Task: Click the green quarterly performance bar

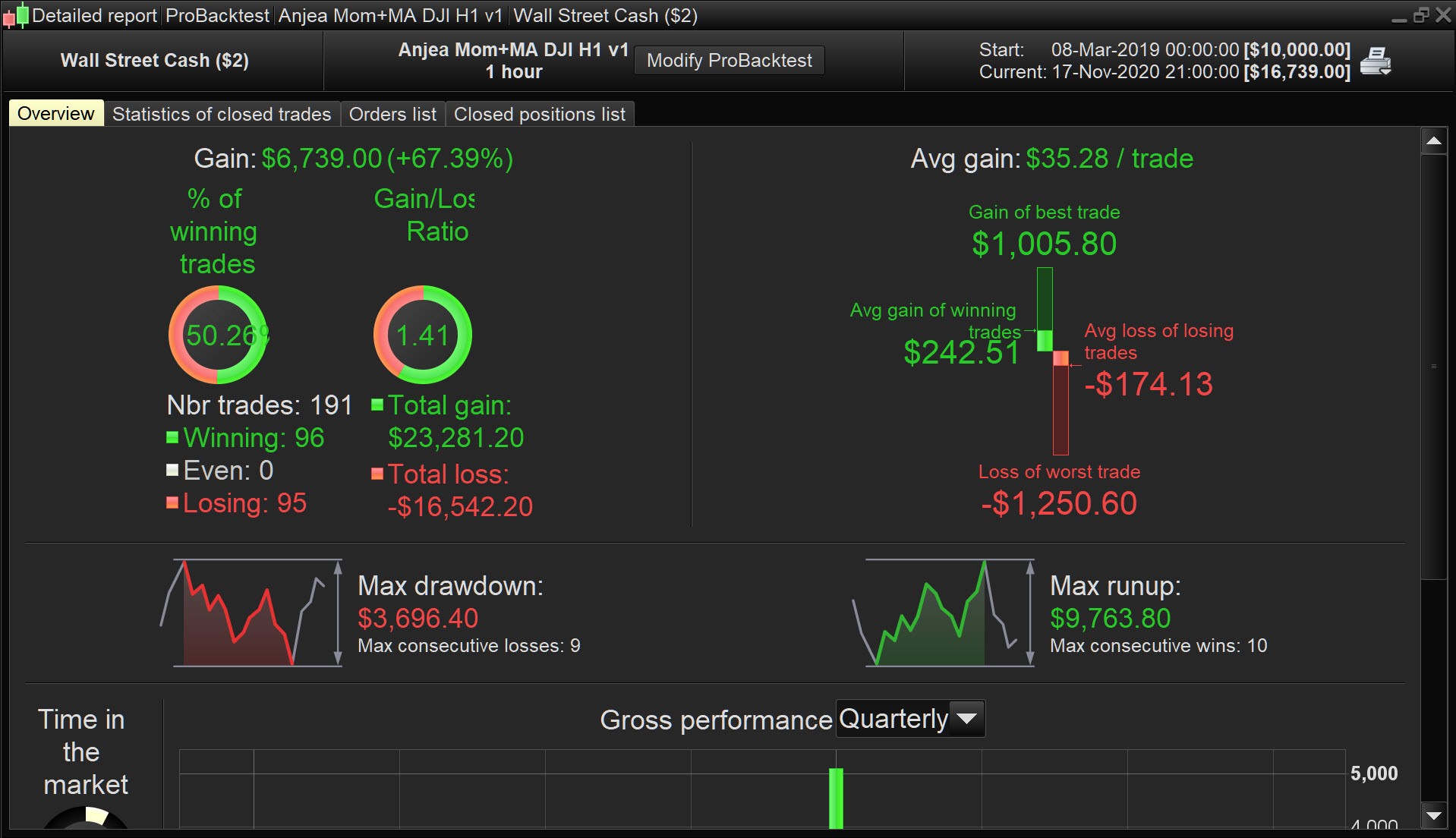Action: 836,797
